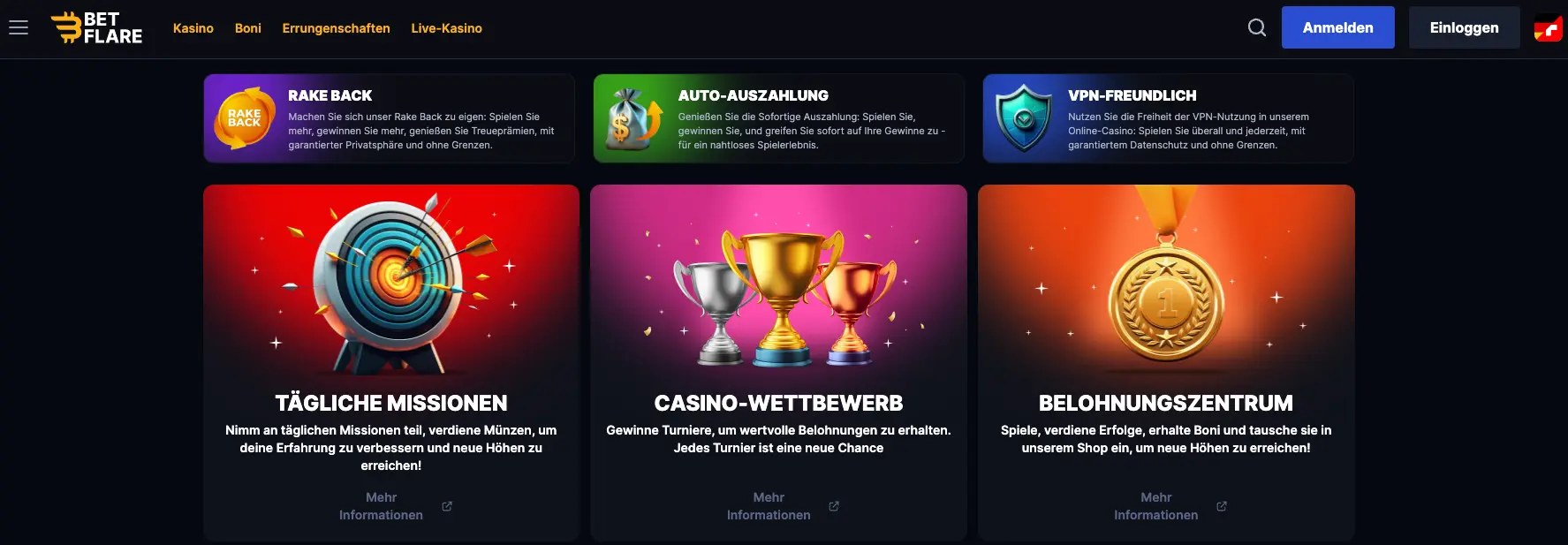Open Mehr Informationen for Tägliche Missionen

tap(381, 506)
